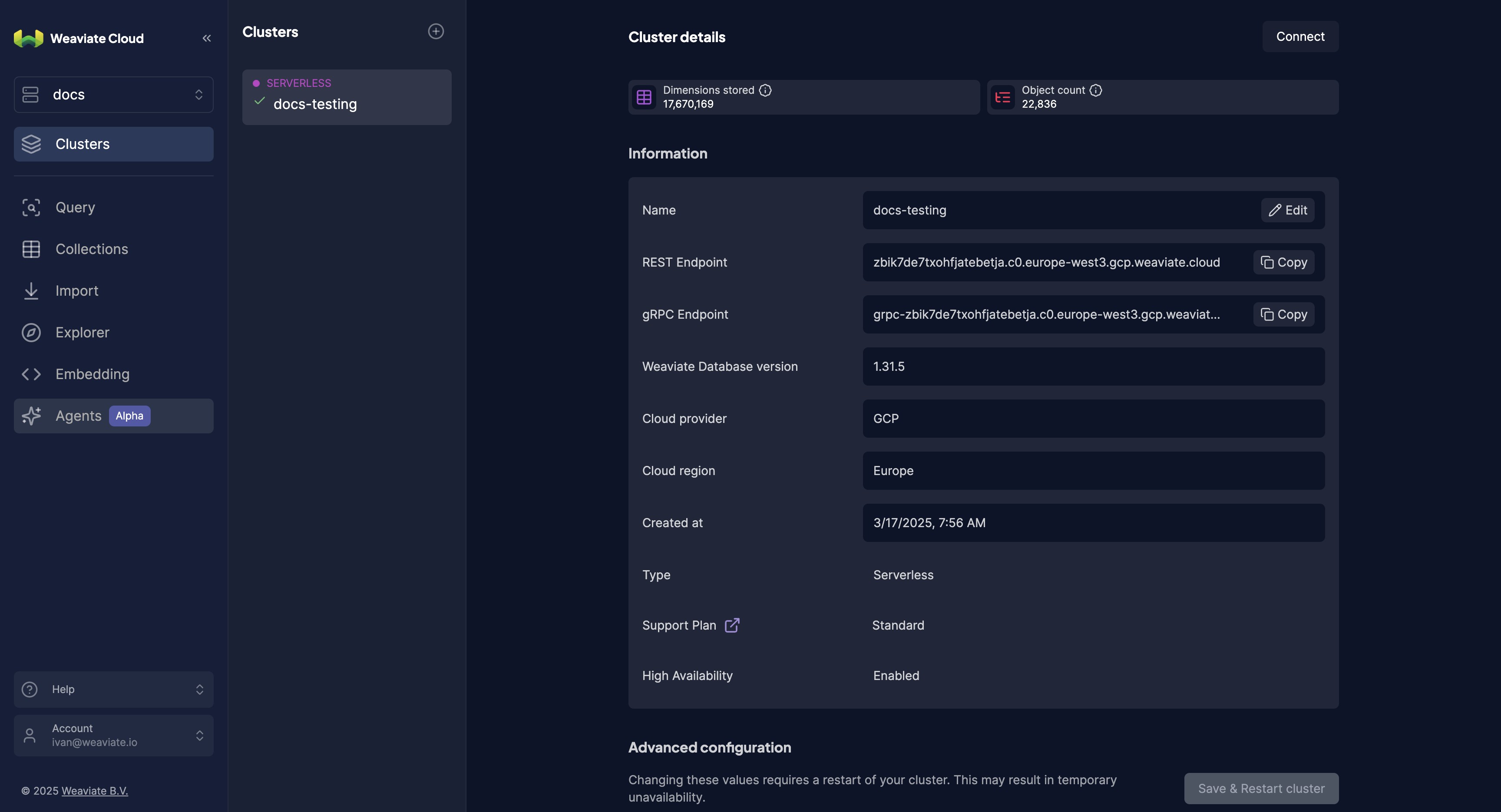Click the Advanced configuration heading
1501x812 pixels.
coord(709,747)
